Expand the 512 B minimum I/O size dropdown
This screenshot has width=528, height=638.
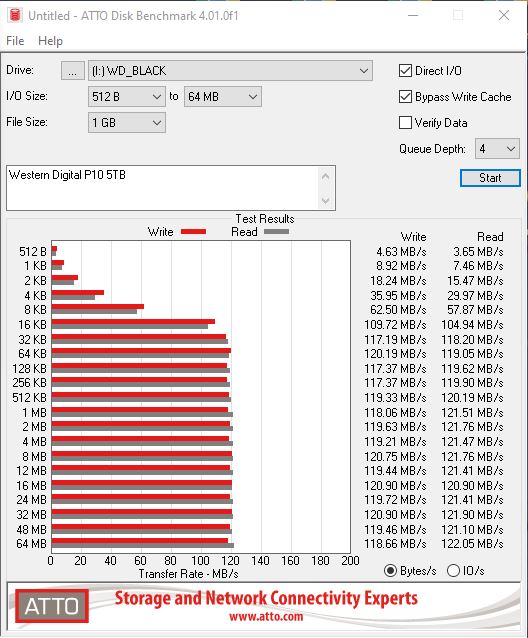point(127,96)
